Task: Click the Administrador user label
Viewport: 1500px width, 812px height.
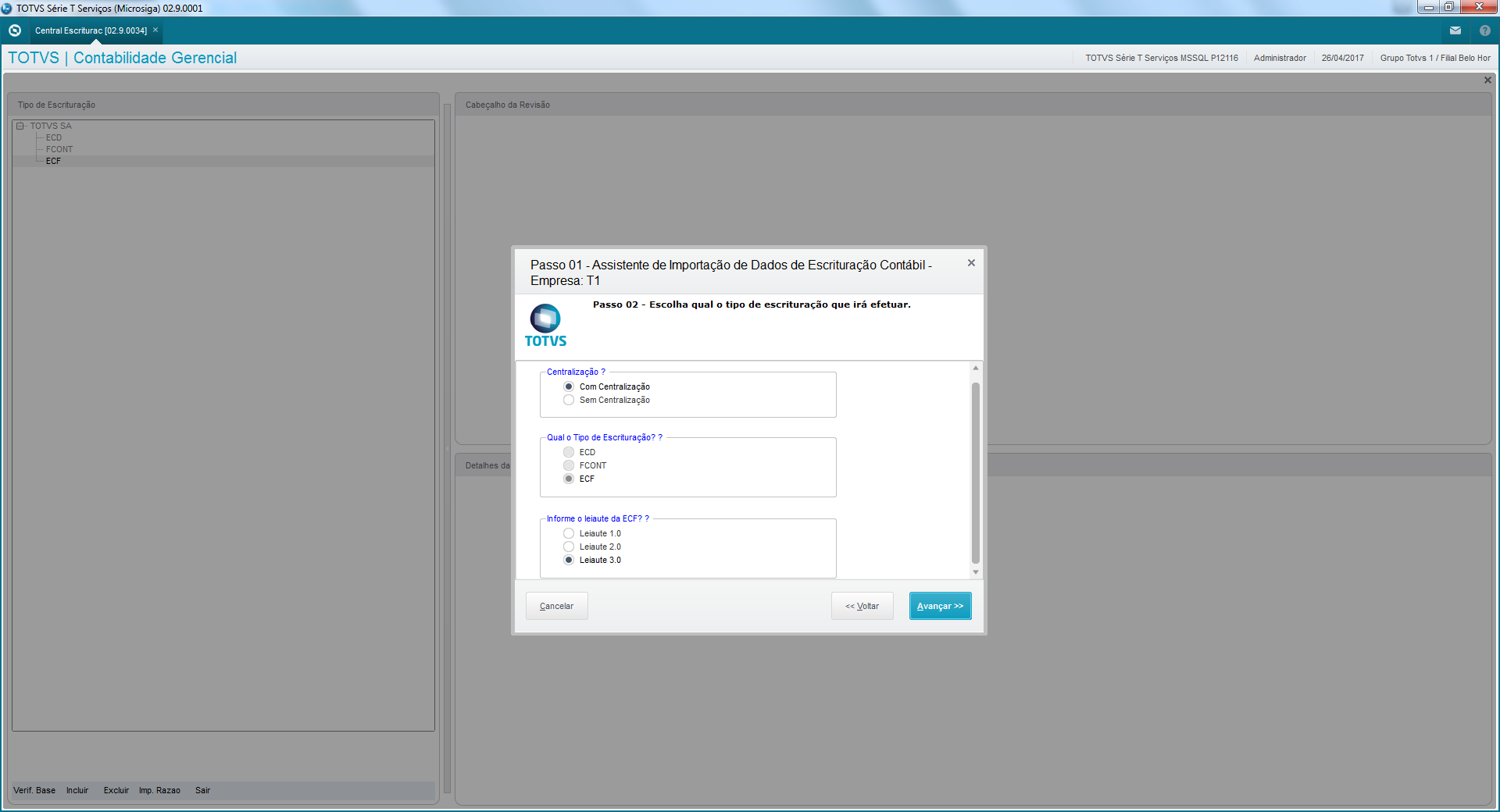Action: pos(1280,58)
